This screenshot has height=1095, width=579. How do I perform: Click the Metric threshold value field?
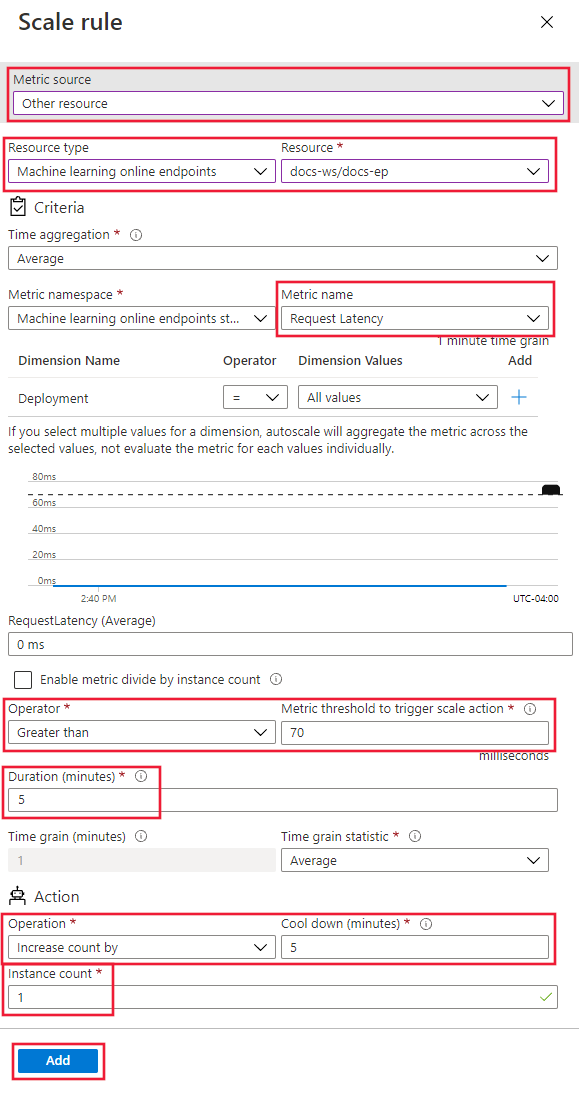(415, 733)
